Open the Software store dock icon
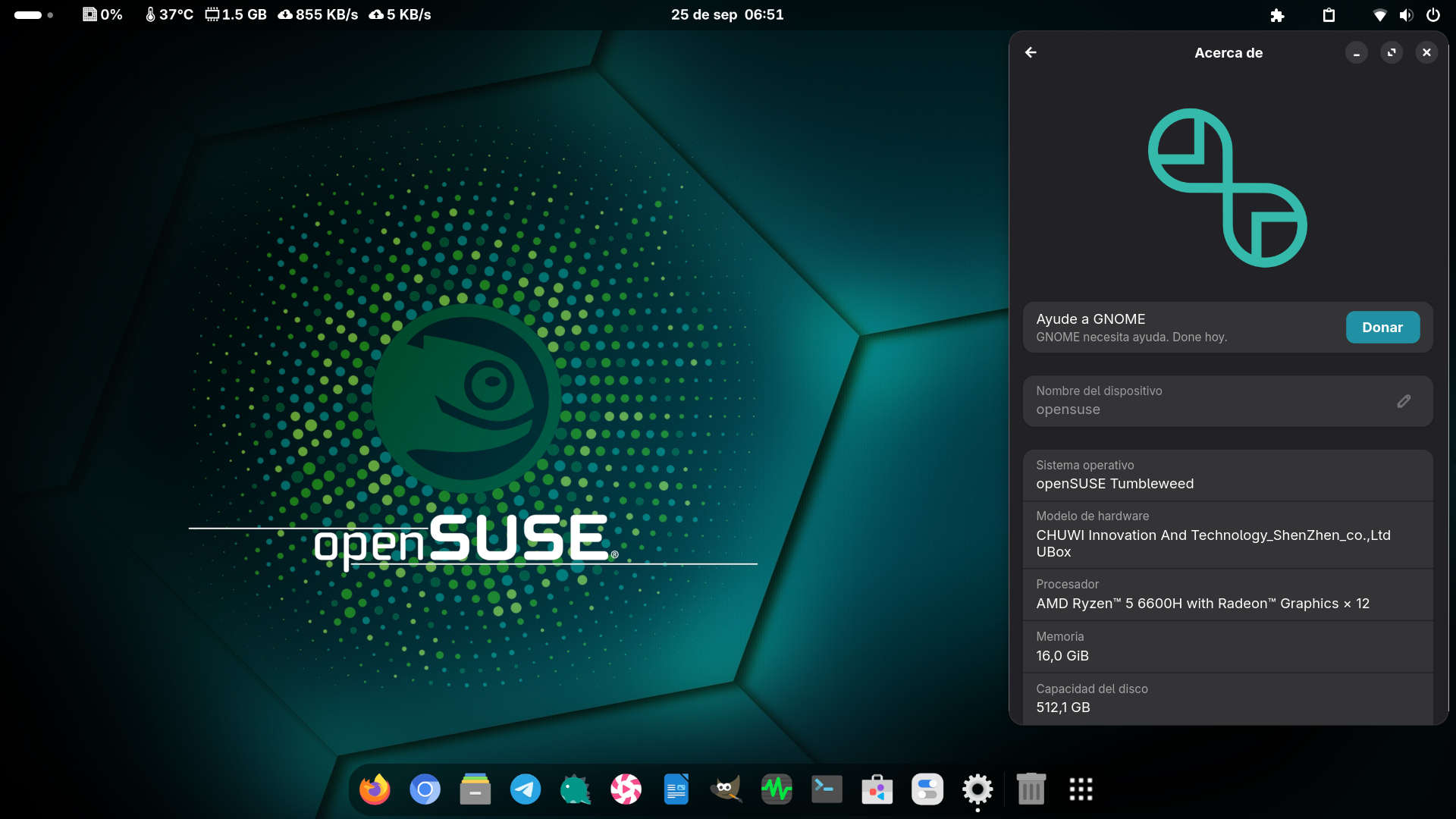The height and width of the screenshot is (819, 1456). click(877, 789)
